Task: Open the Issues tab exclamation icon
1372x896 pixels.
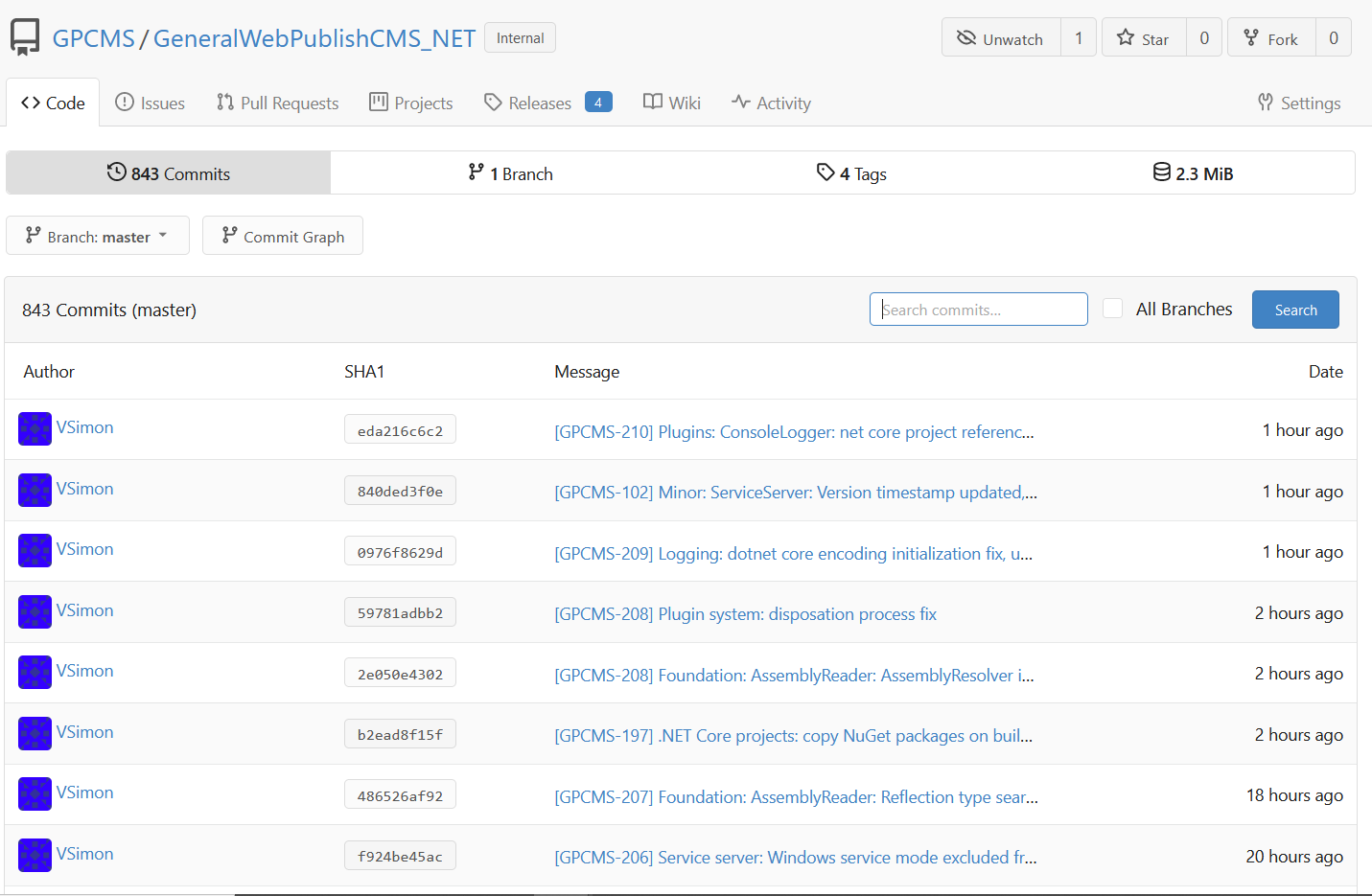Action: tap(126, 102)
